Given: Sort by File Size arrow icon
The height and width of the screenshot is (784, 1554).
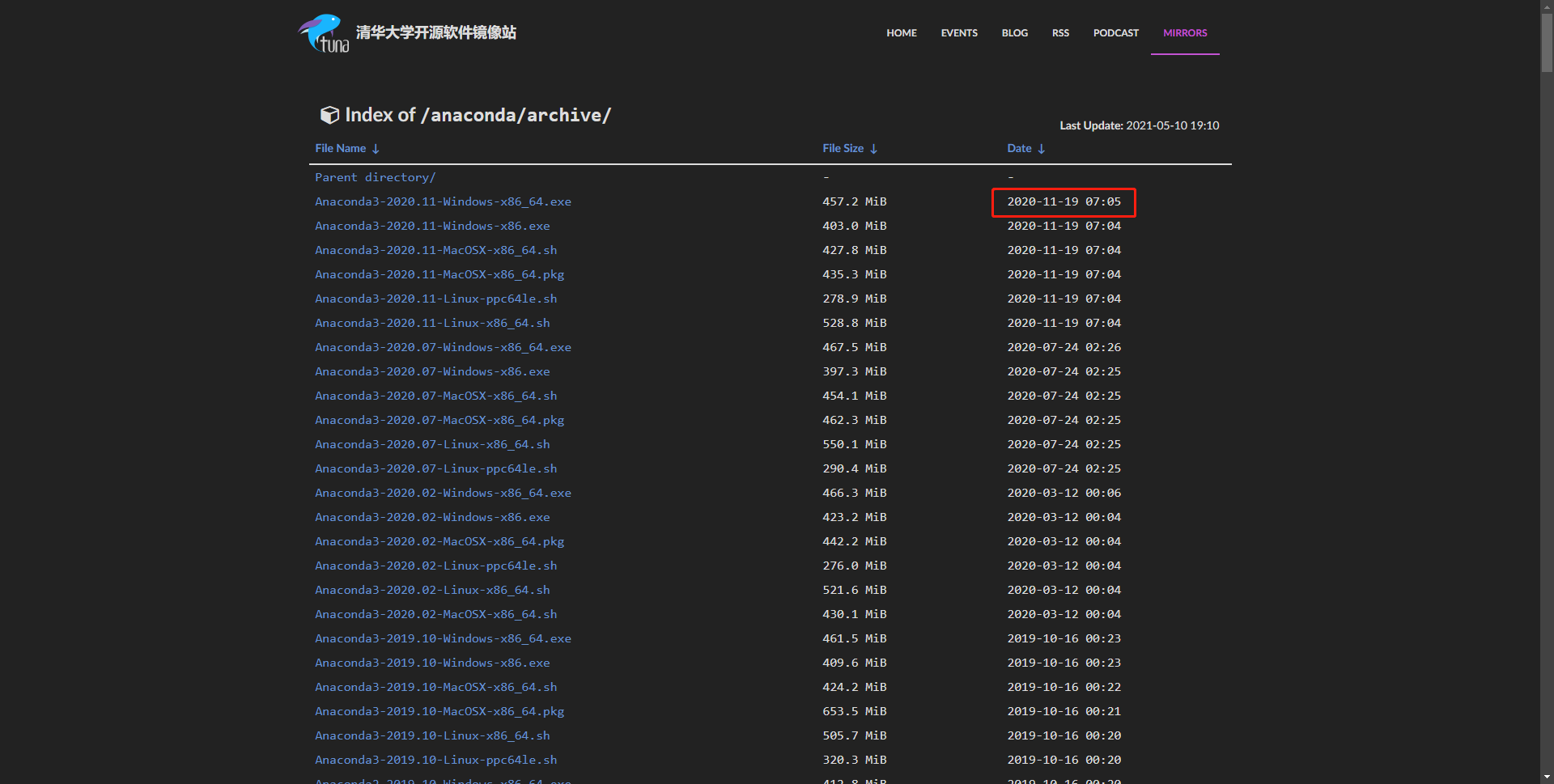Looking at the screenshot, I should pos(873,149).
